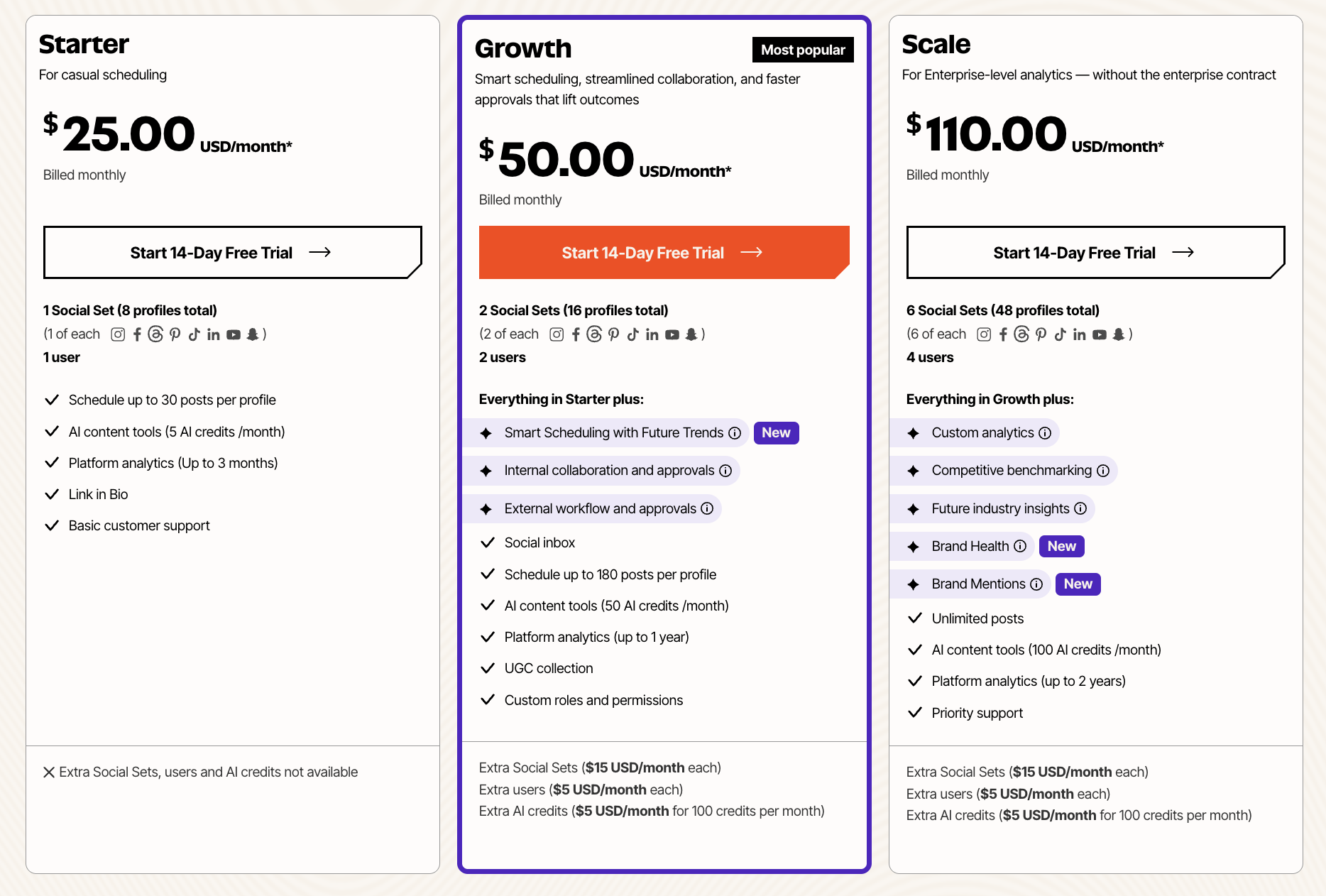Click the Instagram icon in the Starter plan
This screenshot has height=896, width=1326.
pos(118,334)
